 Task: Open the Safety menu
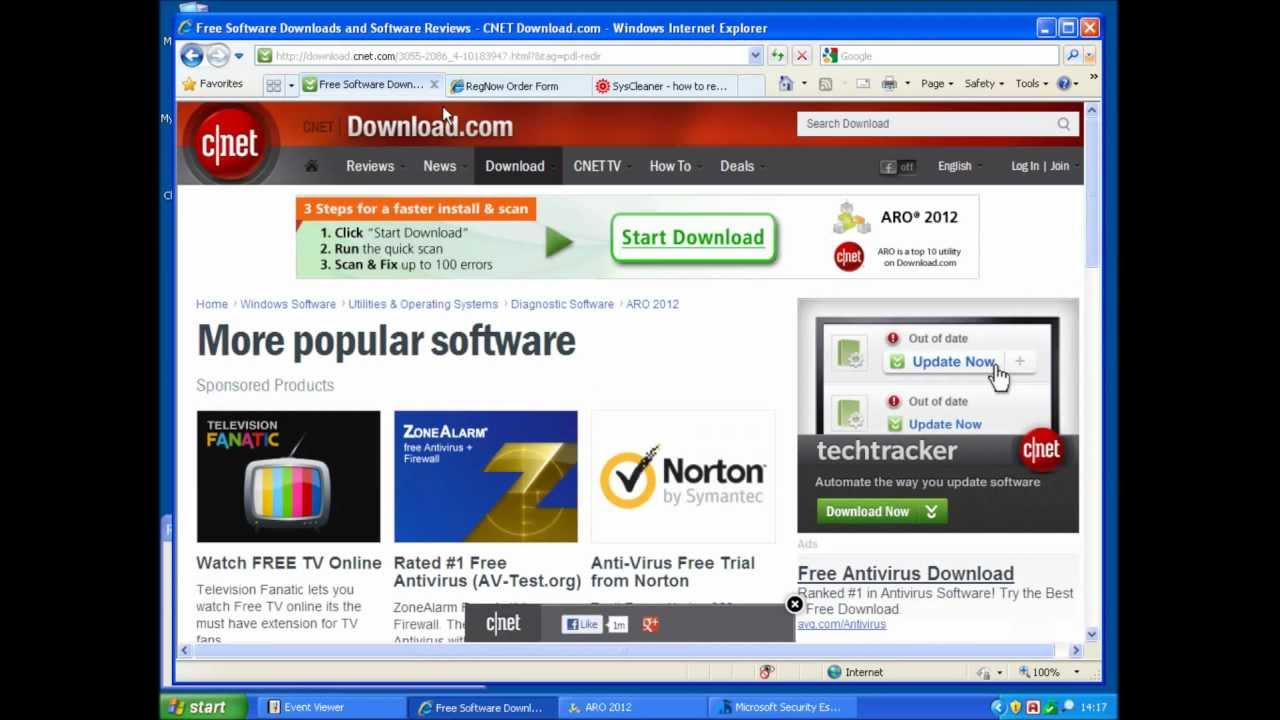click(984, 84)
